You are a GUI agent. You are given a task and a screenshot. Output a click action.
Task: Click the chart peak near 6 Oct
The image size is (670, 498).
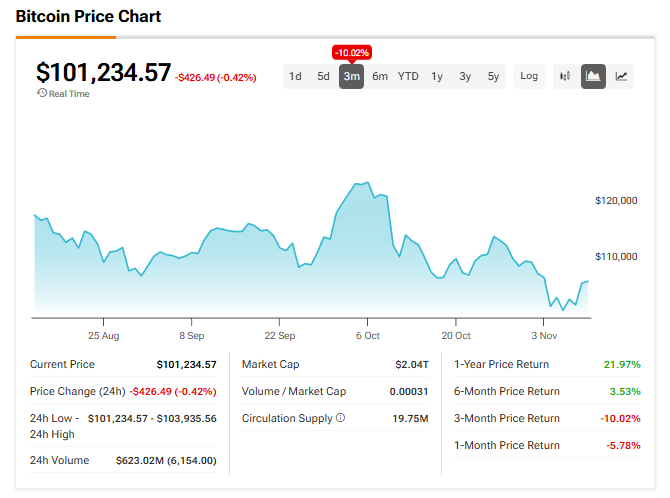coord(367,183)
